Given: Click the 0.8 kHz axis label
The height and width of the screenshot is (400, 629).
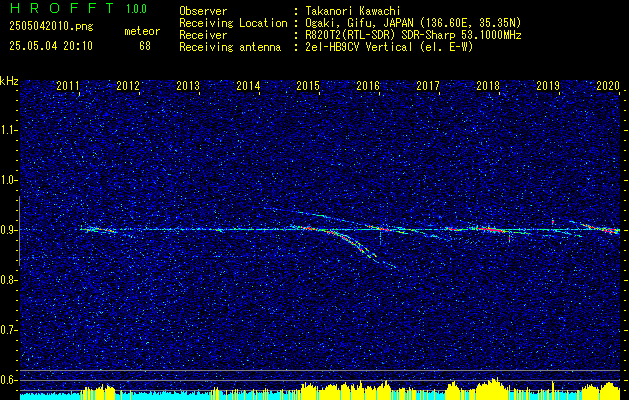Looking at the screenshot, I should point(8,280).
